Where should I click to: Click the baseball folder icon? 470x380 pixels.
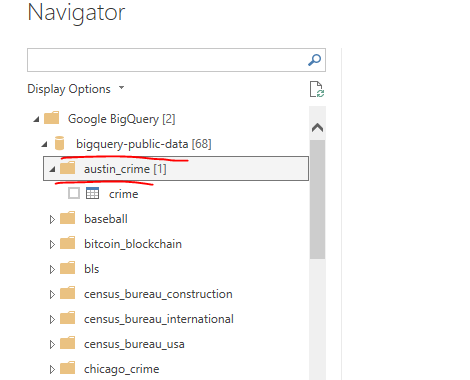(x=68, y=218)
